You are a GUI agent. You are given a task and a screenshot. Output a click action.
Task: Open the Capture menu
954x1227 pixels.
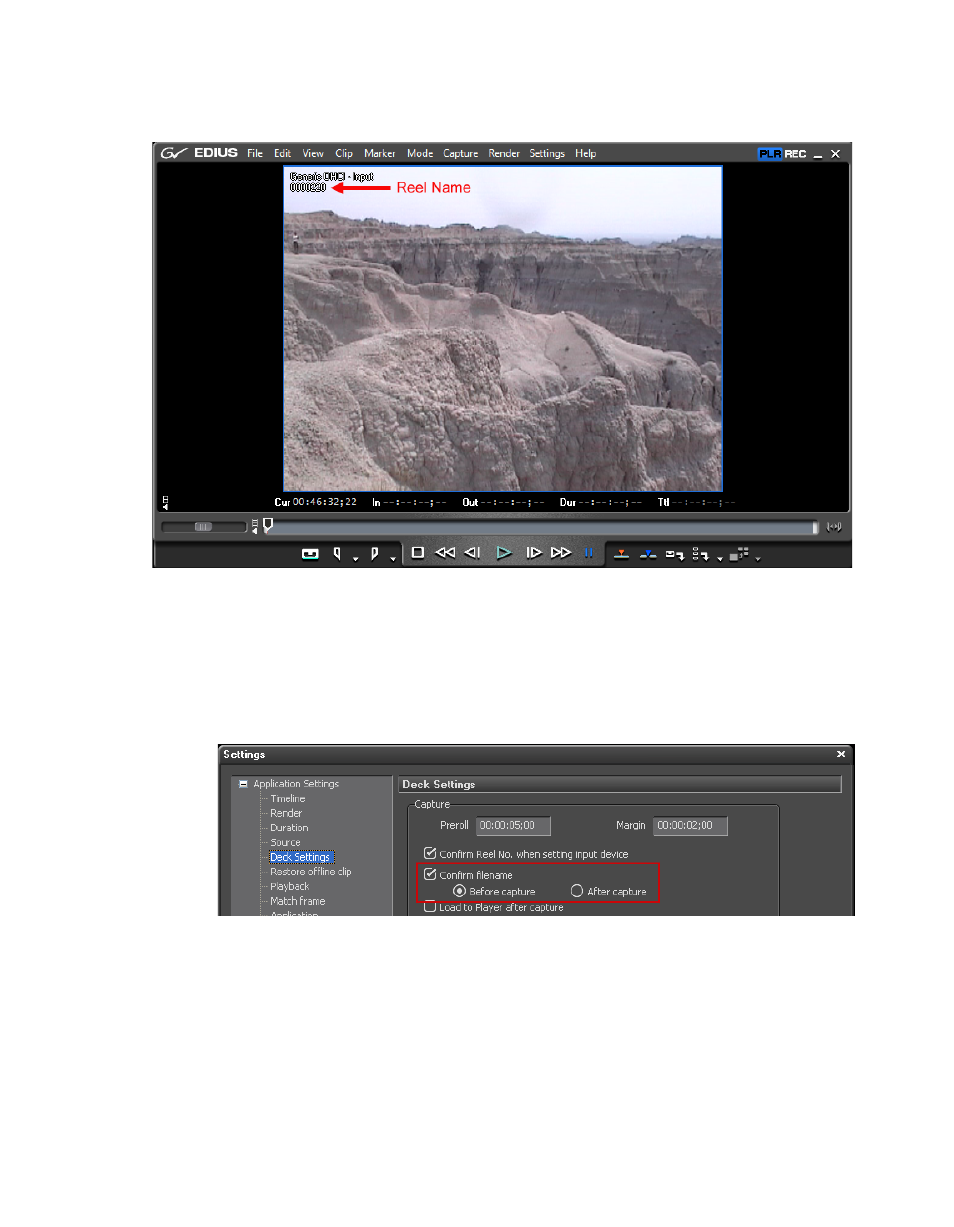pos(461,154)
